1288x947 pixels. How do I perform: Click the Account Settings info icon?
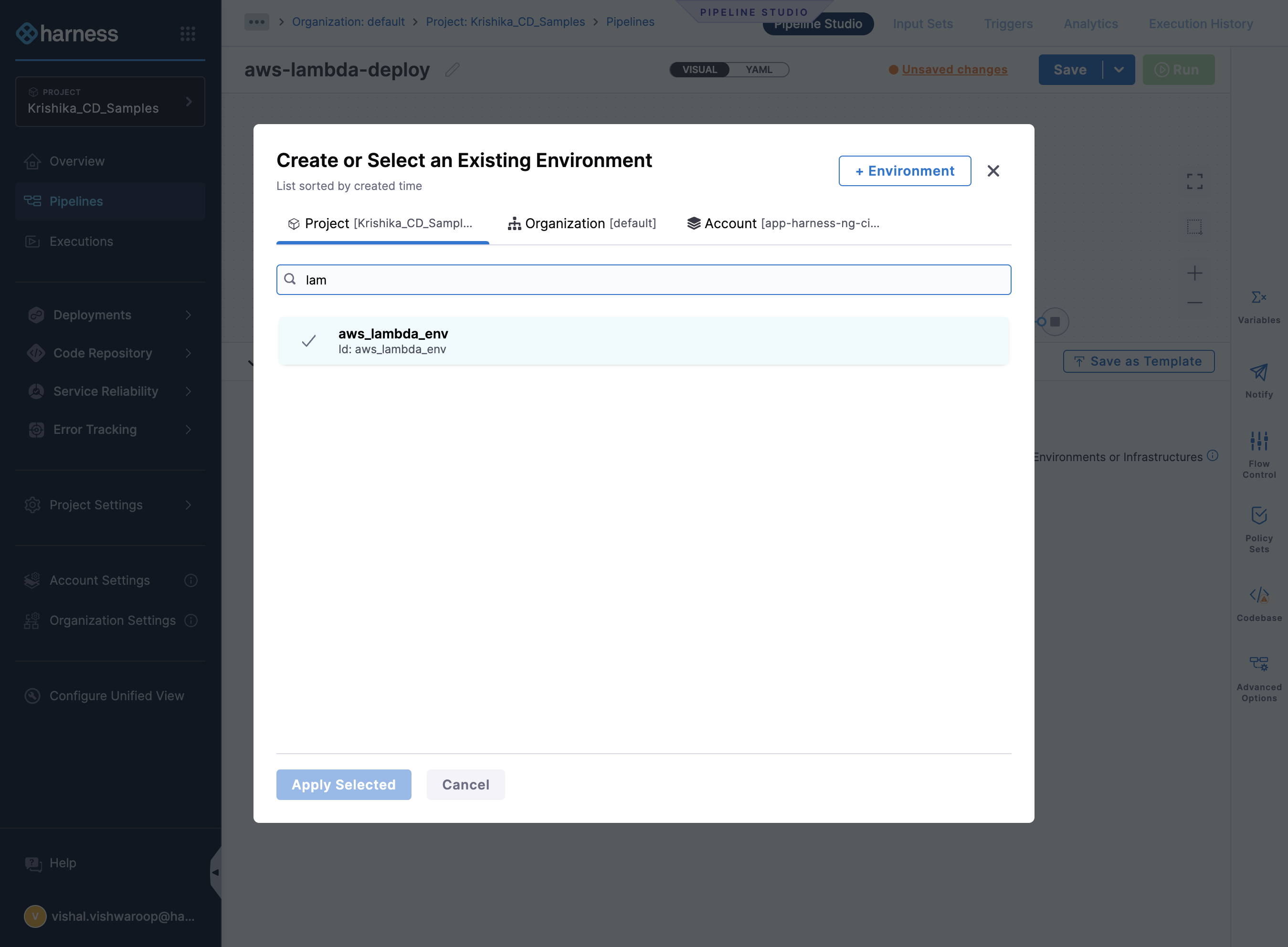click(191, 580)
